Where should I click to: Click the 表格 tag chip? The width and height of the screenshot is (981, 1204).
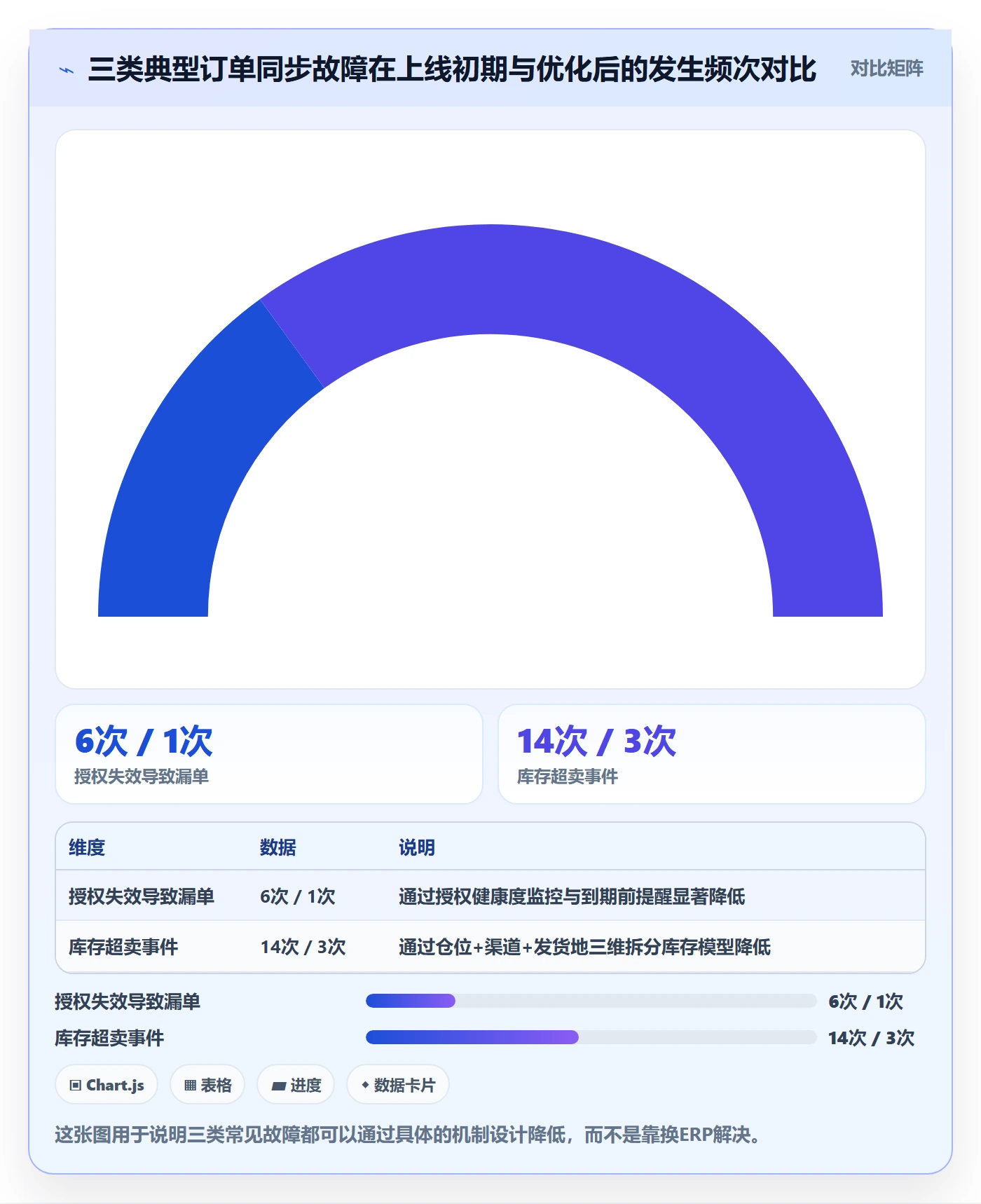tap(207, 1085)
